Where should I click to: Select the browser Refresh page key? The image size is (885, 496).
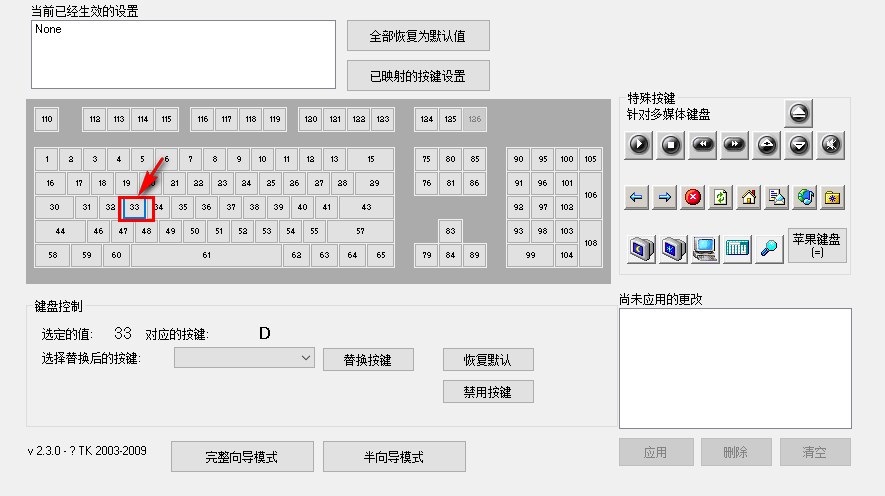click(721, 197)
